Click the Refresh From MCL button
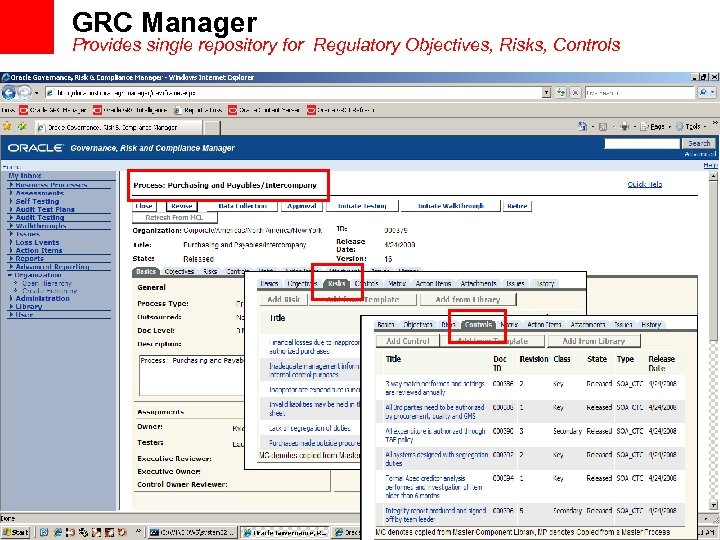720x540 pixels. 174,218
